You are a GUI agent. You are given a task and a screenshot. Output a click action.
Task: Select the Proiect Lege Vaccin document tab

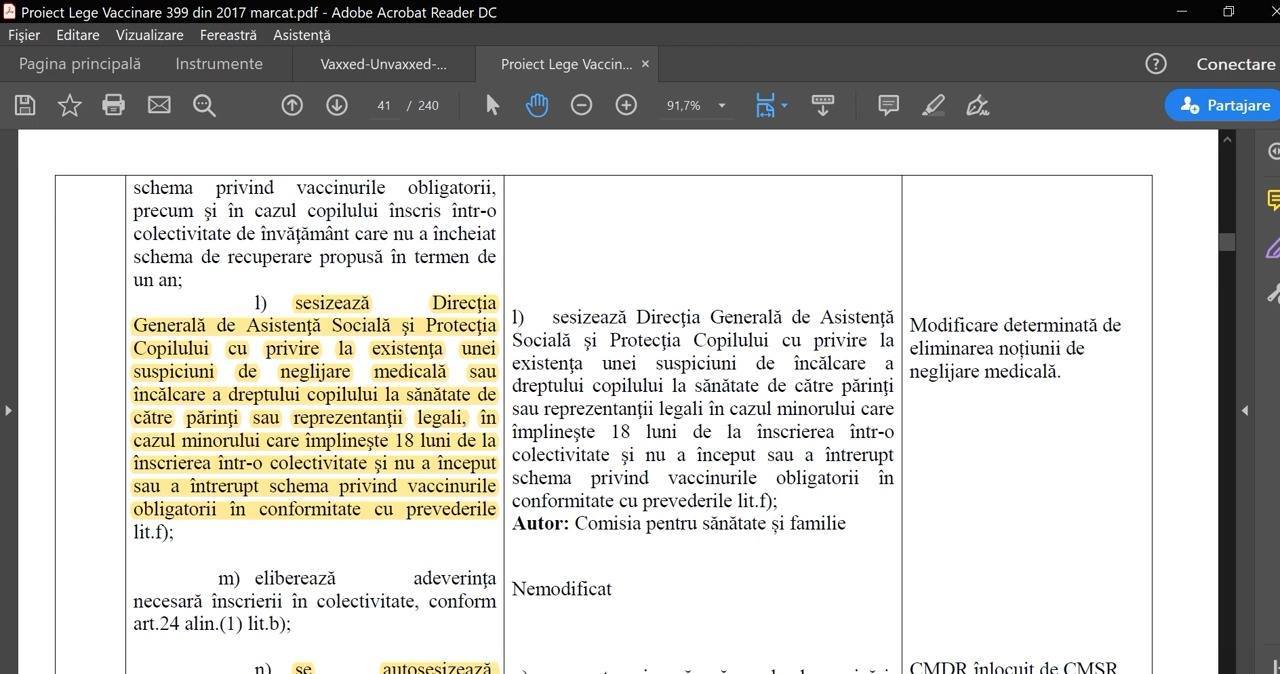click(x=566, y=64)
